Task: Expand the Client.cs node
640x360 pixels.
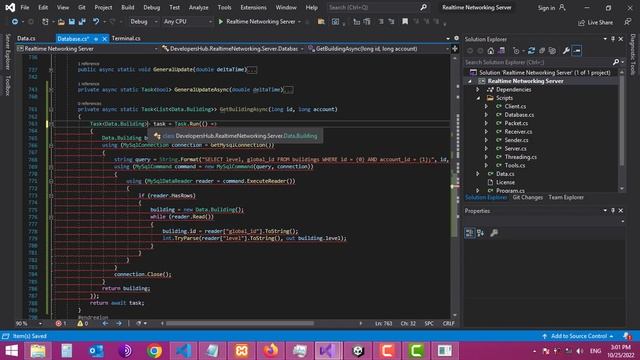Action: pyautogui.click(x=486, y=106)
